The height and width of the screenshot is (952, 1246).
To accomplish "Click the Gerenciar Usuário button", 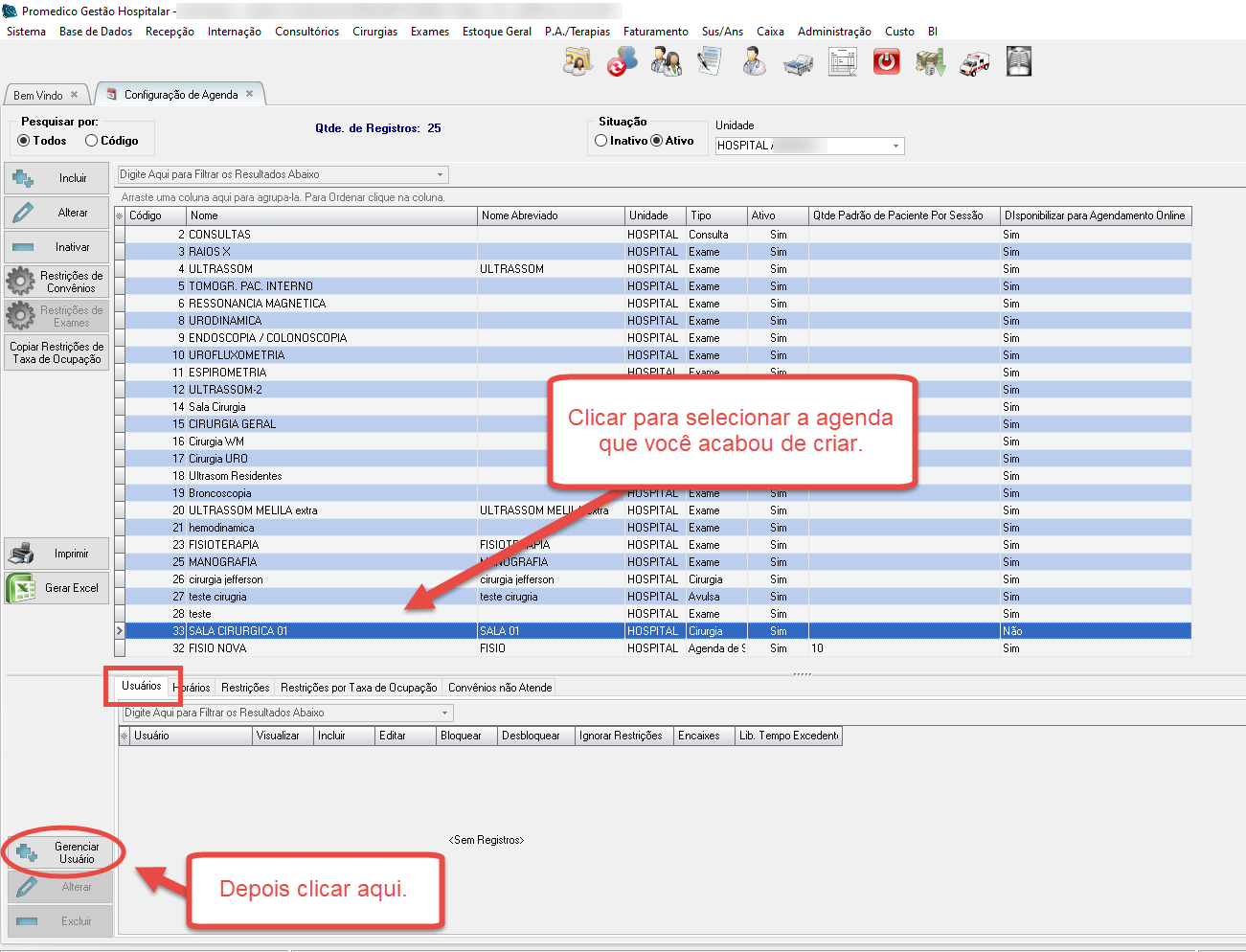I will pyautogui.click(x=59, y=852).
